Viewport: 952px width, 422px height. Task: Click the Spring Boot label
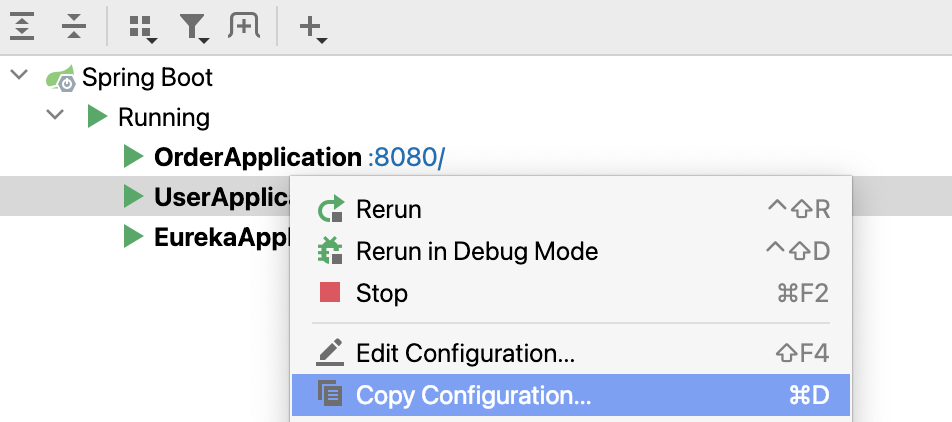coord(148,78)
